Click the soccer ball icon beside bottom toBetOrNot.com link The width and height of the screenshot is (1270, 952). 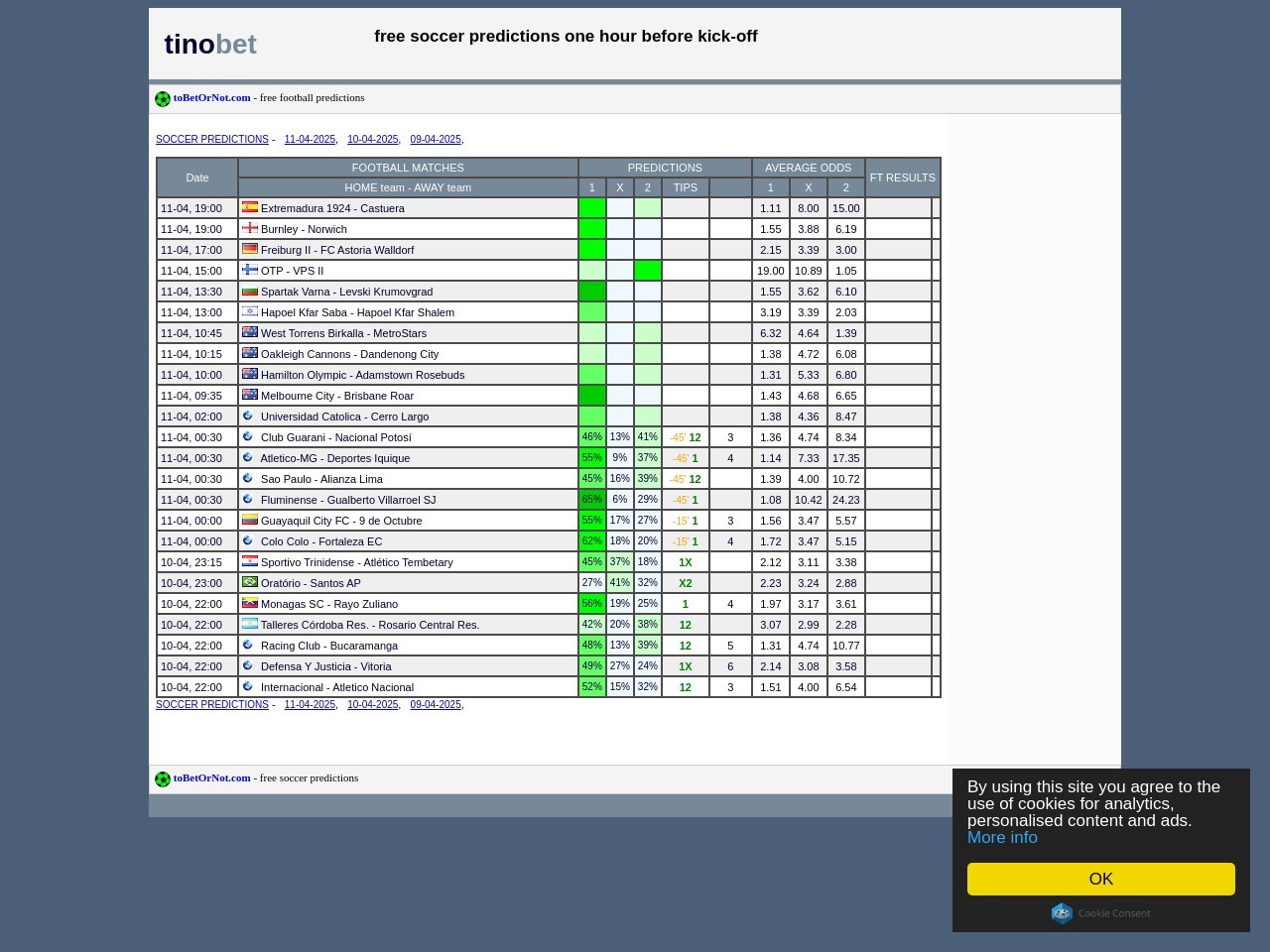tap(163, 779)
